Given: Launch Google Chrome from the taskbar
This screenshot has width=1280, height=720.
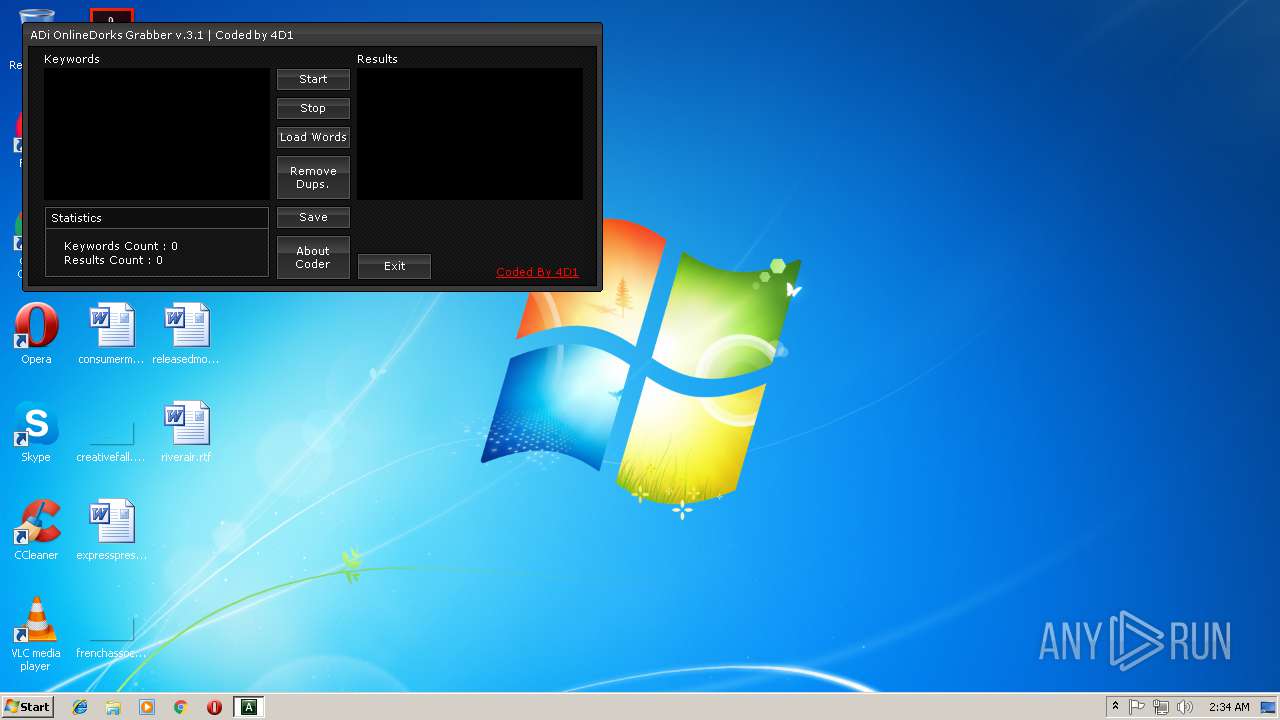Looking at the screenshot, I should click(x=181, y=707).
